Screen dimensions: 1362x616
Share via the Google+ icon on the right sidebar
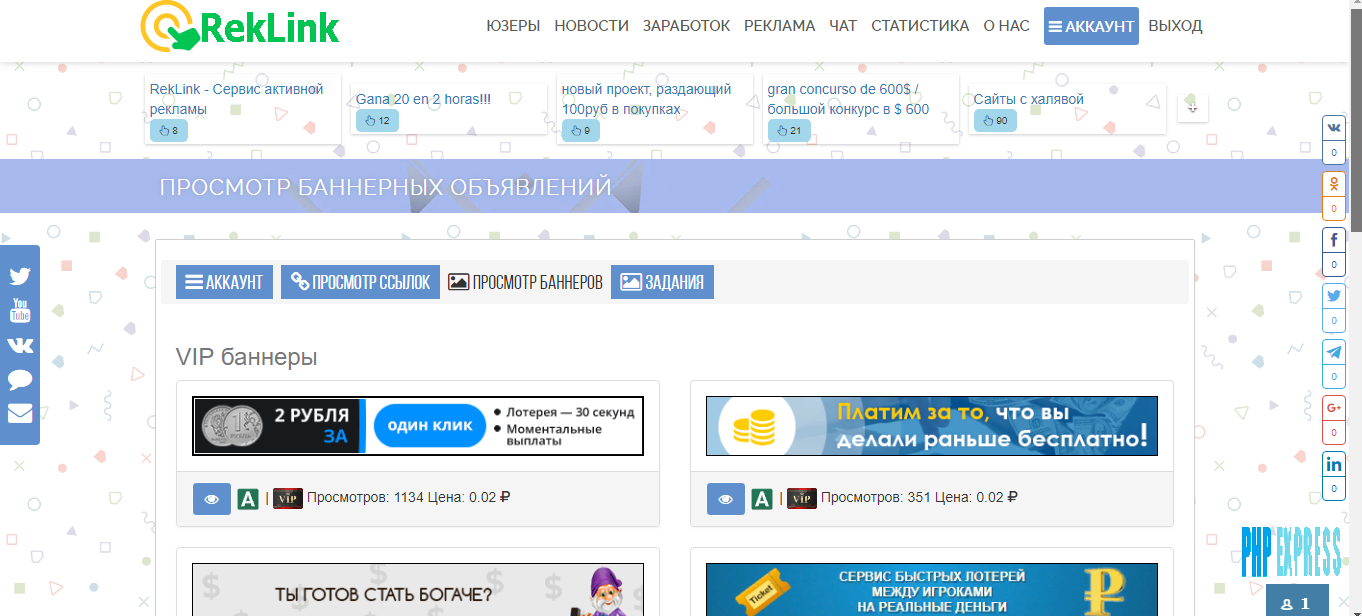point(1334,408)
